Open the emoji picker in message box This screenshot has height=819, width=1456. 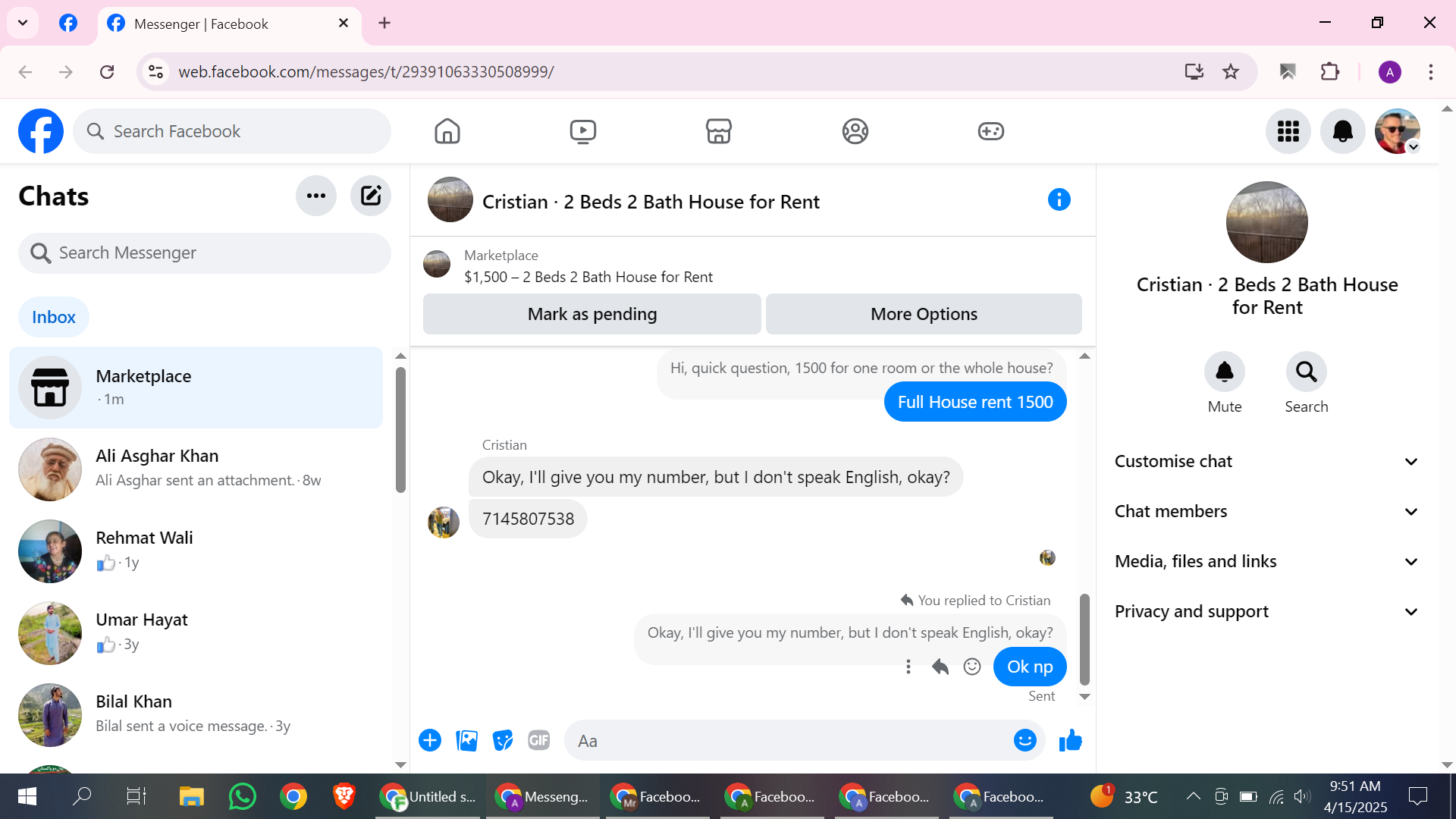coord(1025,740)
